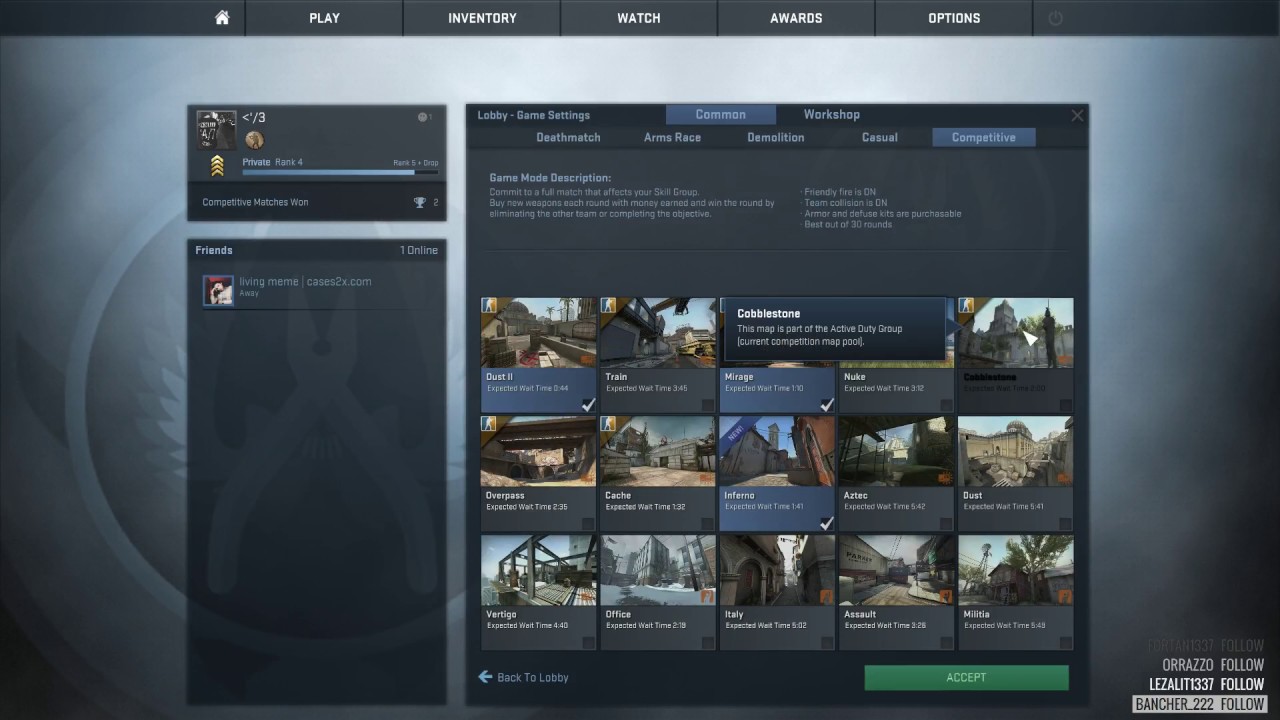1280x720 pixels.
Task: Click the green ACCEPT button
Action: click(966, 678)
